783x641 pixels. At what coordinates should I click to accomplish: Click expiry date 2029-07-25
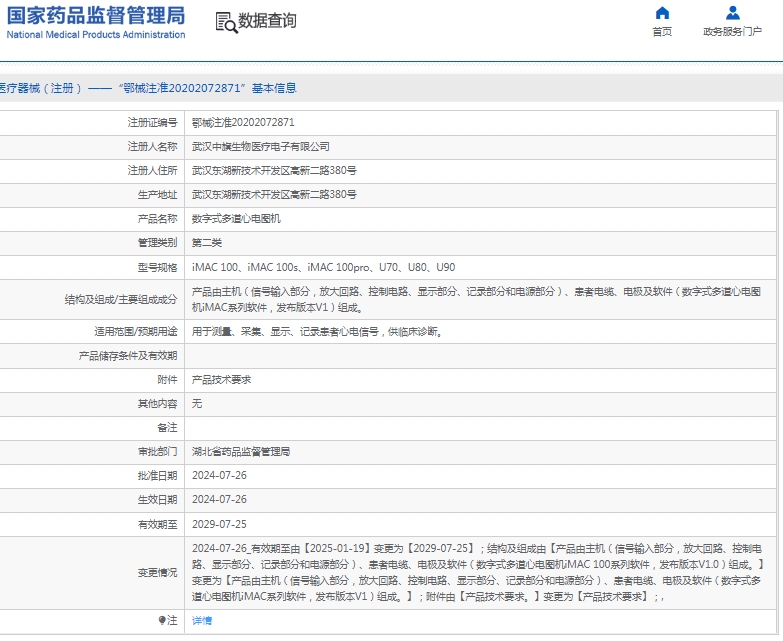tap(219, 524)
